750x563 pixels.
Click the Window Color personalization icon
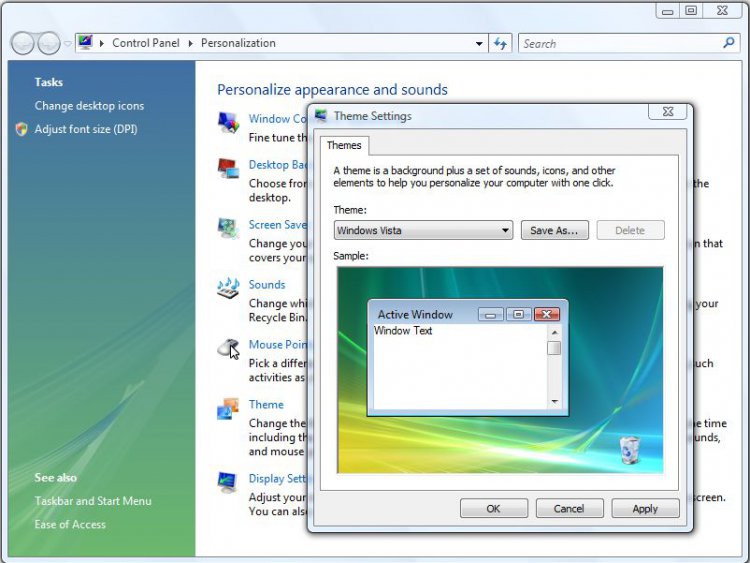(229, 122)
